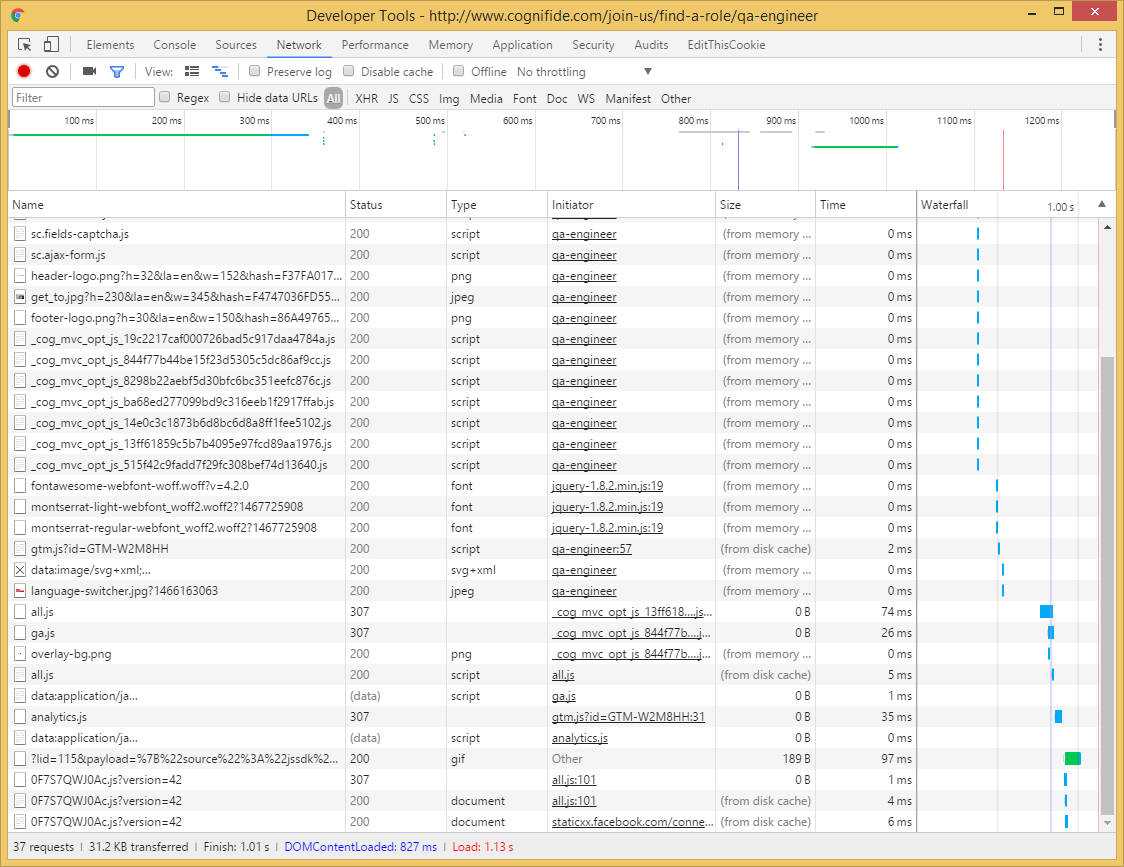Filter requests by CSS type
This screenshot has width=1124, height=867.
pyautogui.click(x=419, y=98)
